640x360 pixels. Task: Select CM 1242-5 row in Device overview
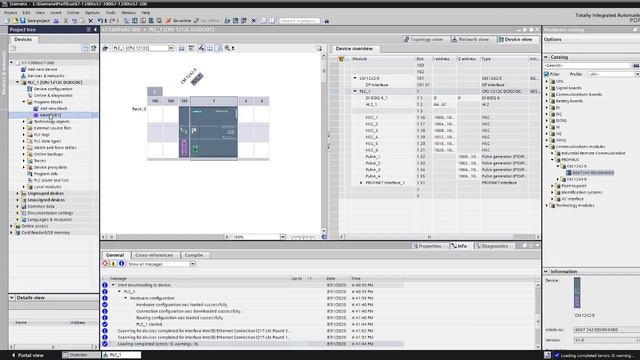click(439, 78)
